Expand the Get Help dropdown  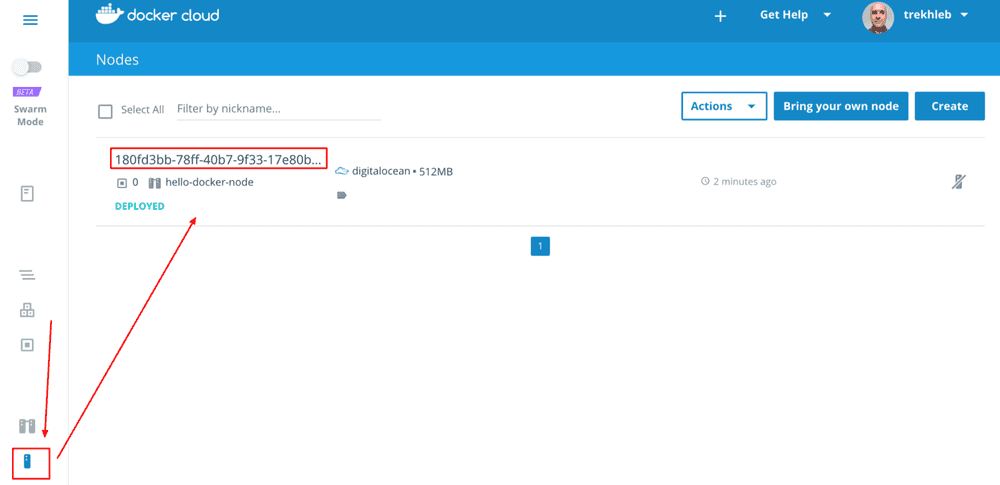coord(795,15)
